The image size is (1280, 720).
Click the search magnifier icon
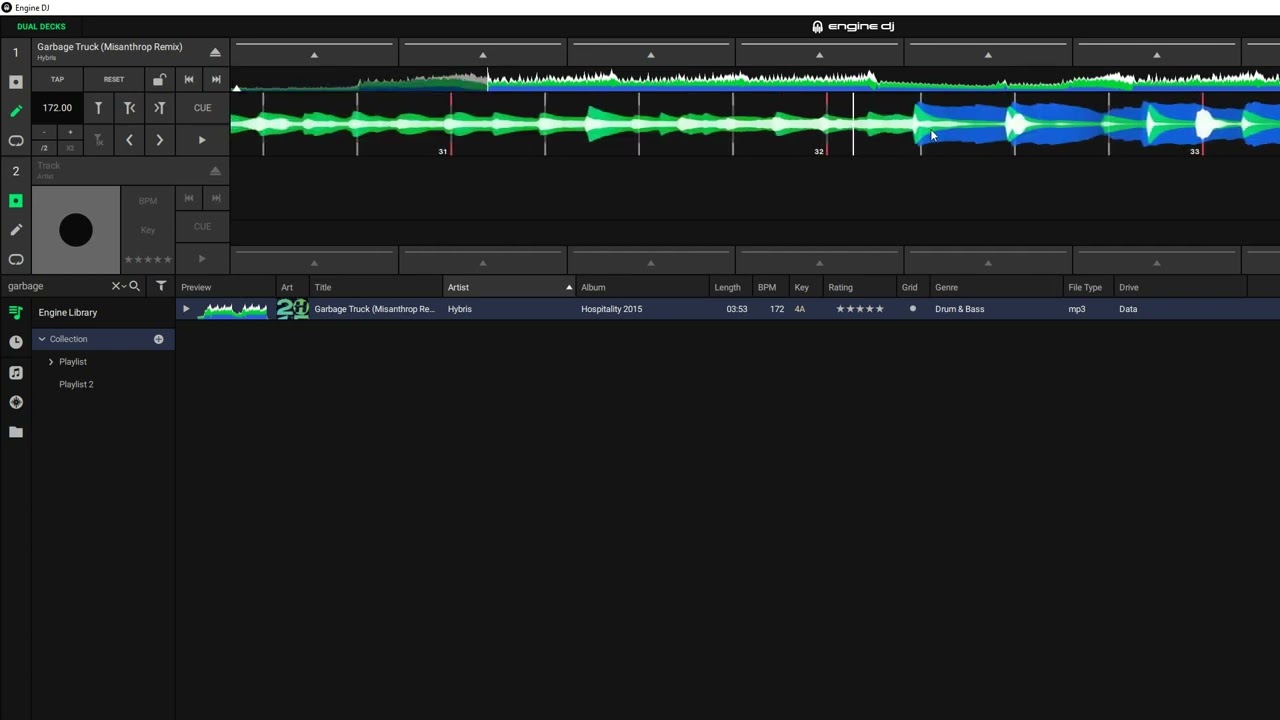click(135, 286)
